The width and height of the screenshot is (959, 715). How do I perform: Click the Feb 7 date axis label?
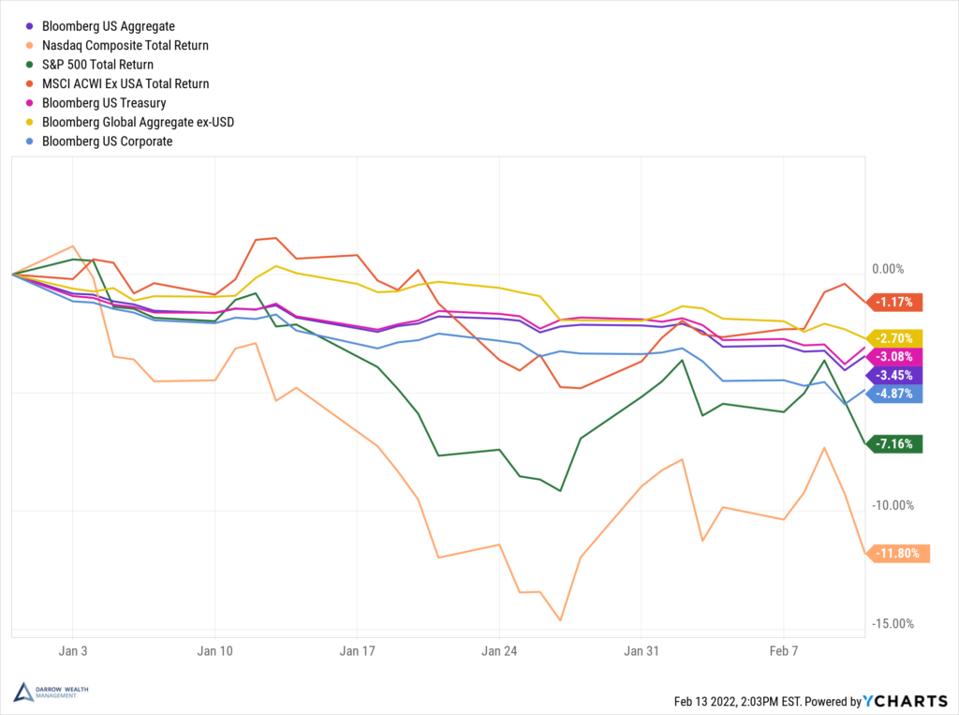tap(783, 650)
